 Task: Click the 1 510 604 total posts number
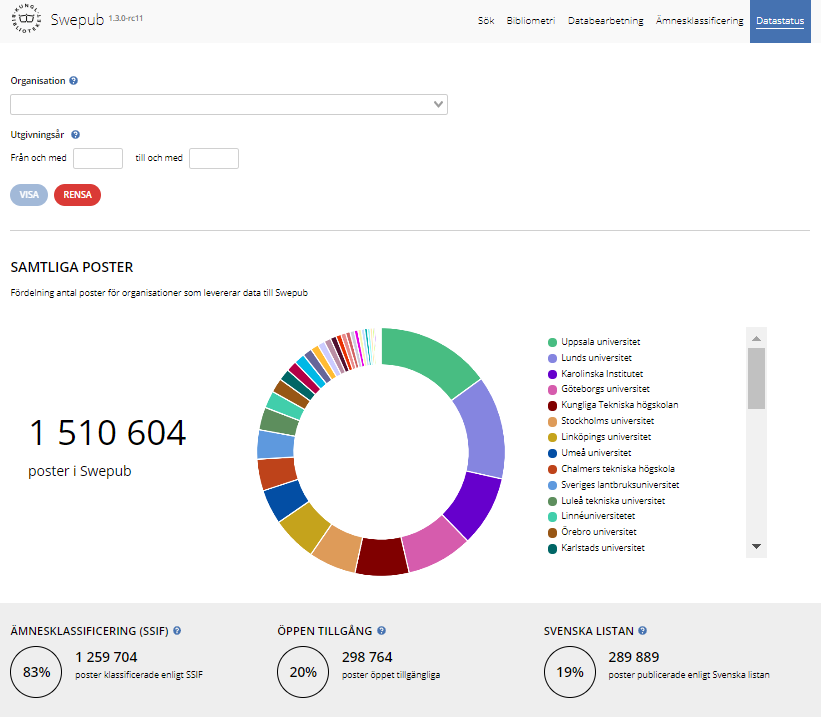click(107, 433)
